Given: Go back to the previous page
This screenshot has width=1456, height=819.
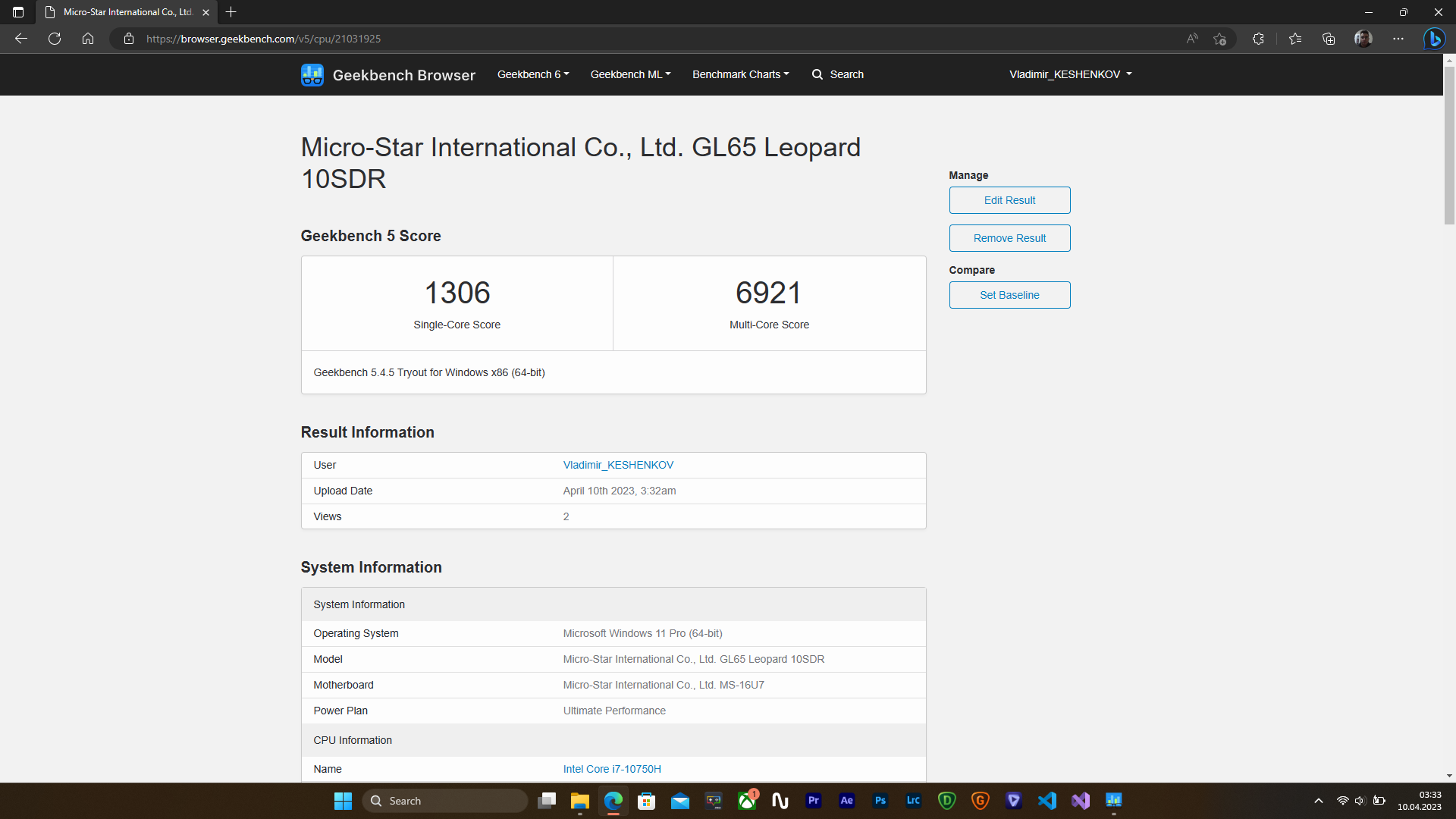Looking at the screenshot, I should click(x=21, y=39).
